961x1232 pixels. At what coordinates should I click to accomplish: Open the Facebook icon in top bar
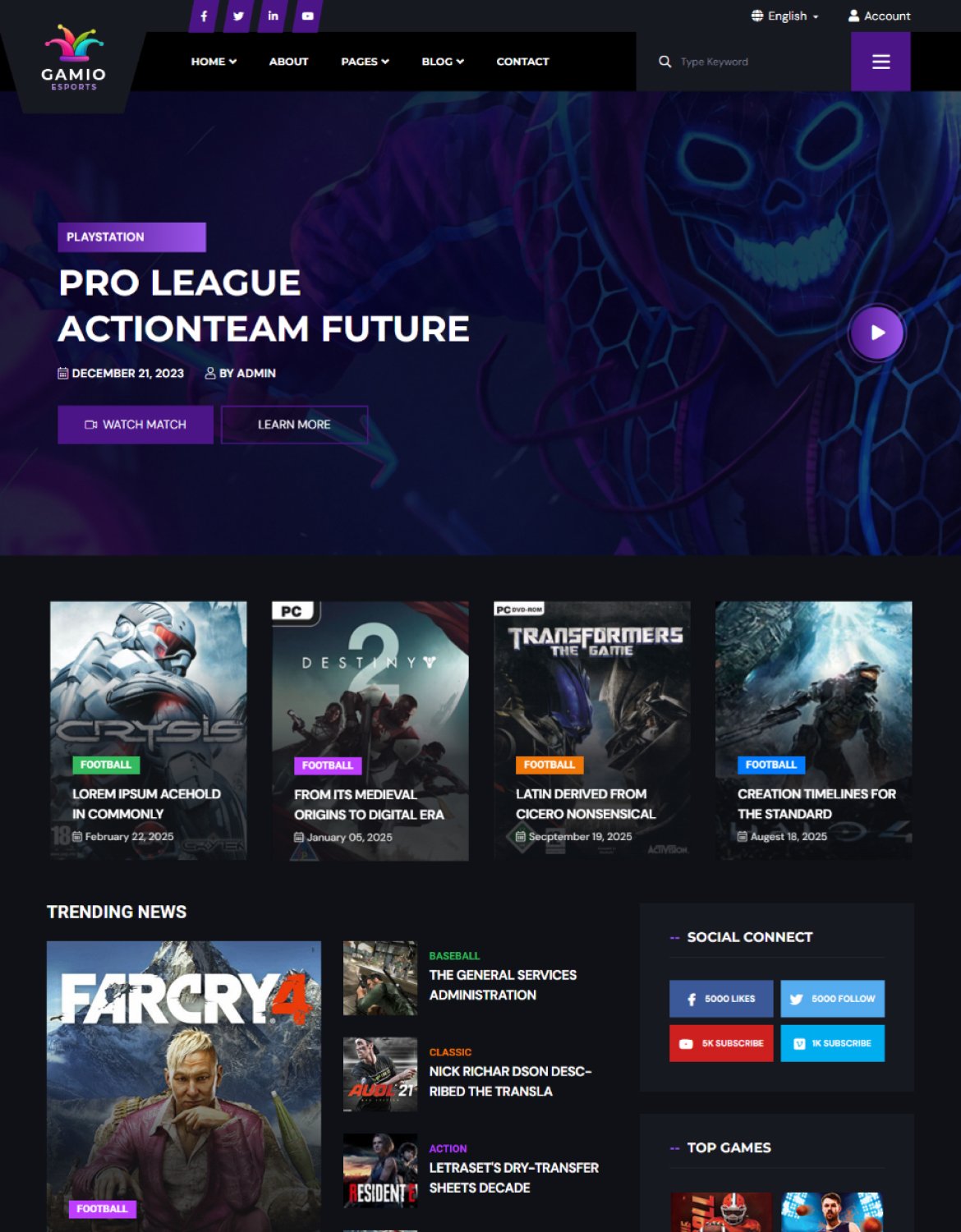[x=204, y=16]
